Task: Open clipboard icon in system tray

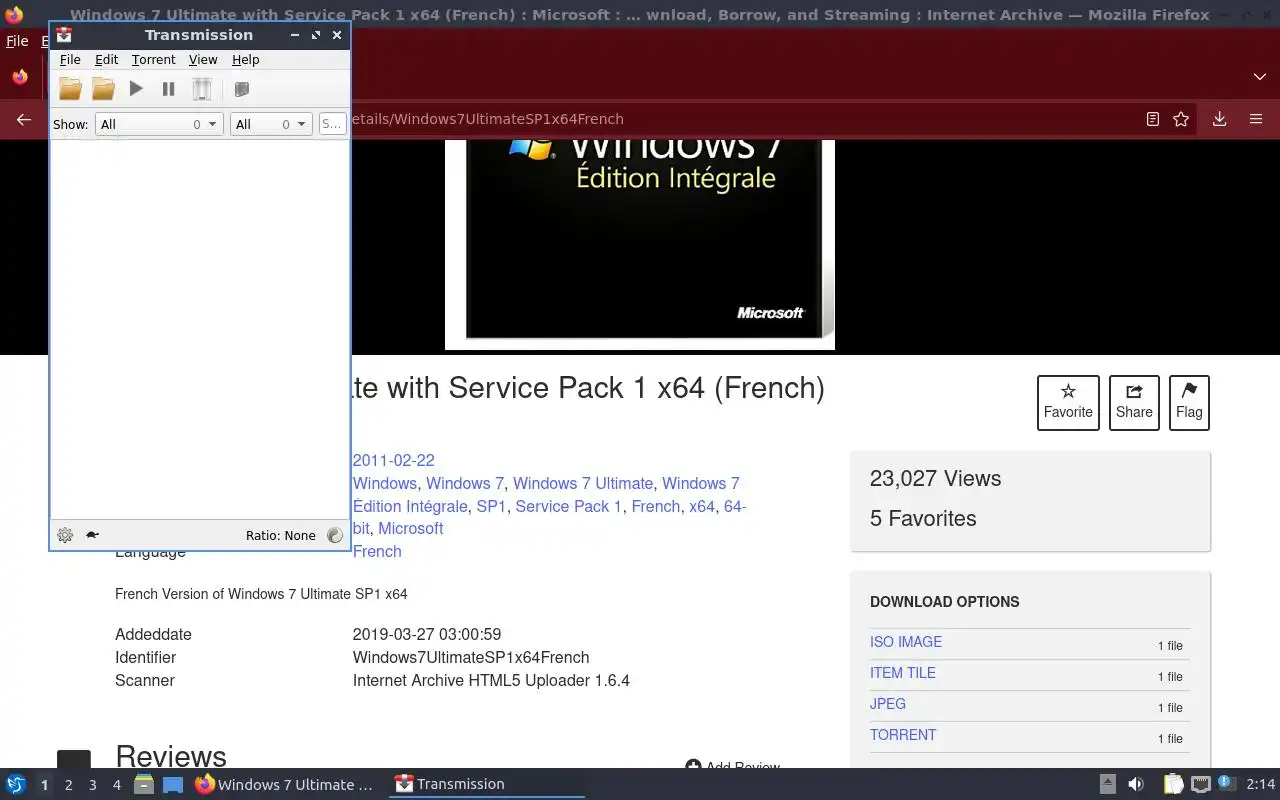Action: 1173,785
